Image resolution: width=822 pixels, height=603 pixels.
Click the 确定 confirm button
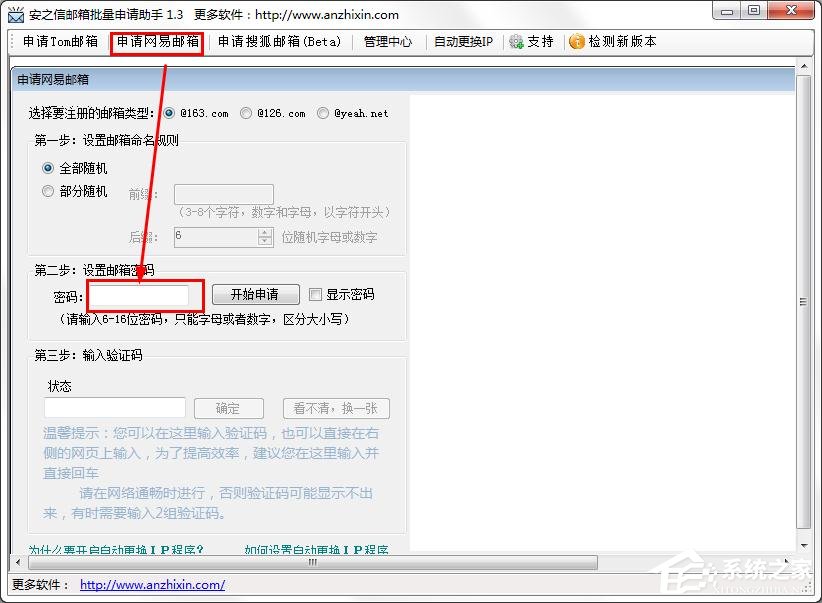pyautogui.click(x=229, y=408)
